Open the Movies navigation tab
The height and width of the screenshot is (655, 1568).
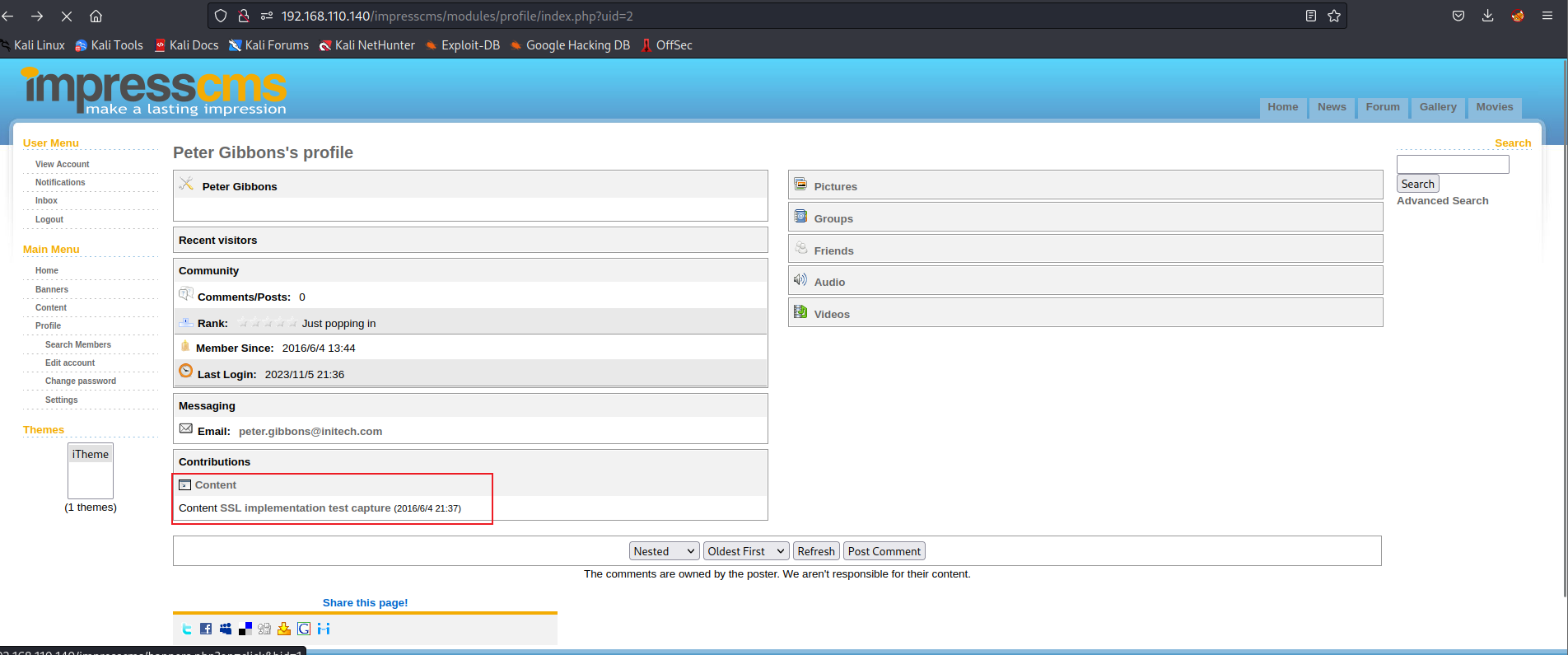tap(1495, 107)
